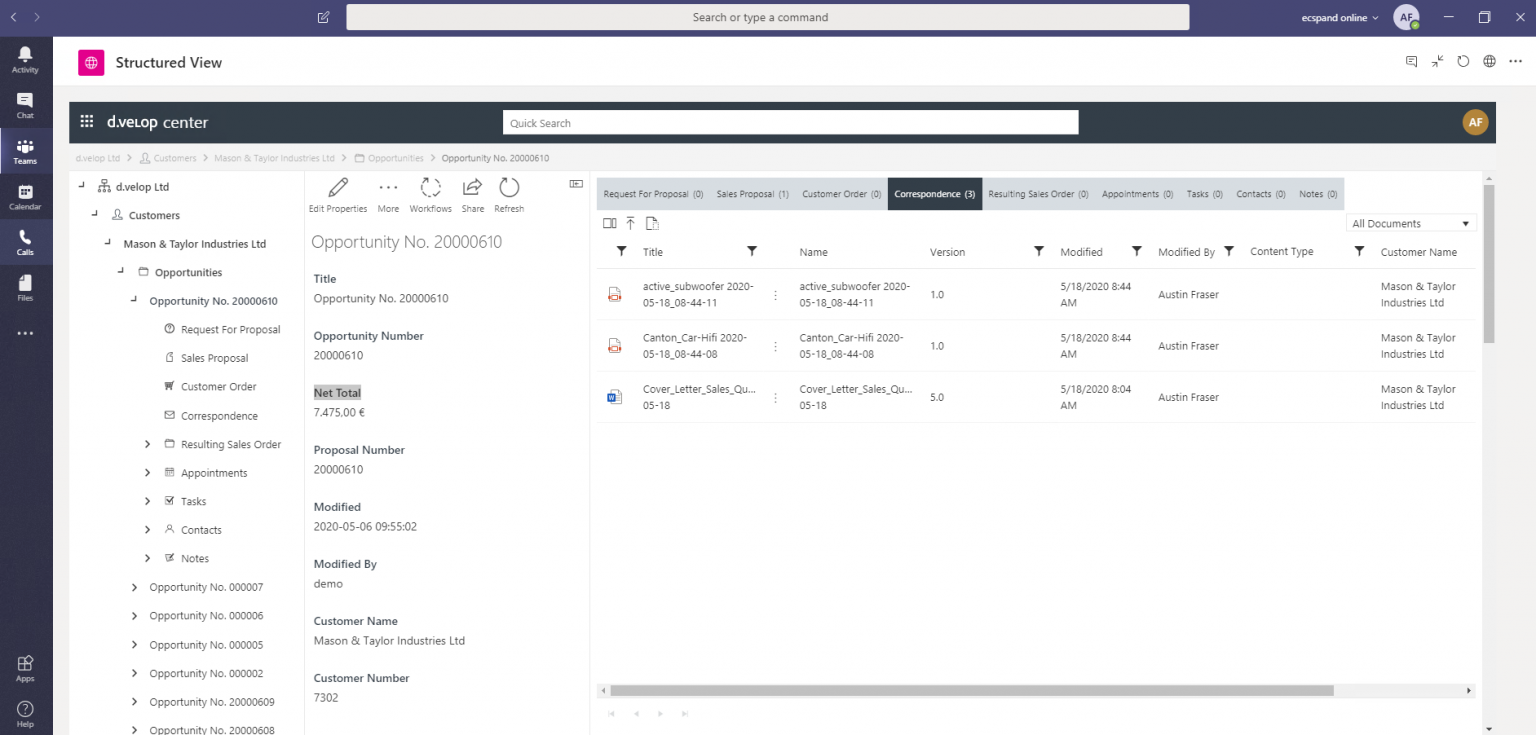Open Teams profile avatar AF
Image resolution: width=1536 pixels, height=735 pixels.
(1406, 17)
